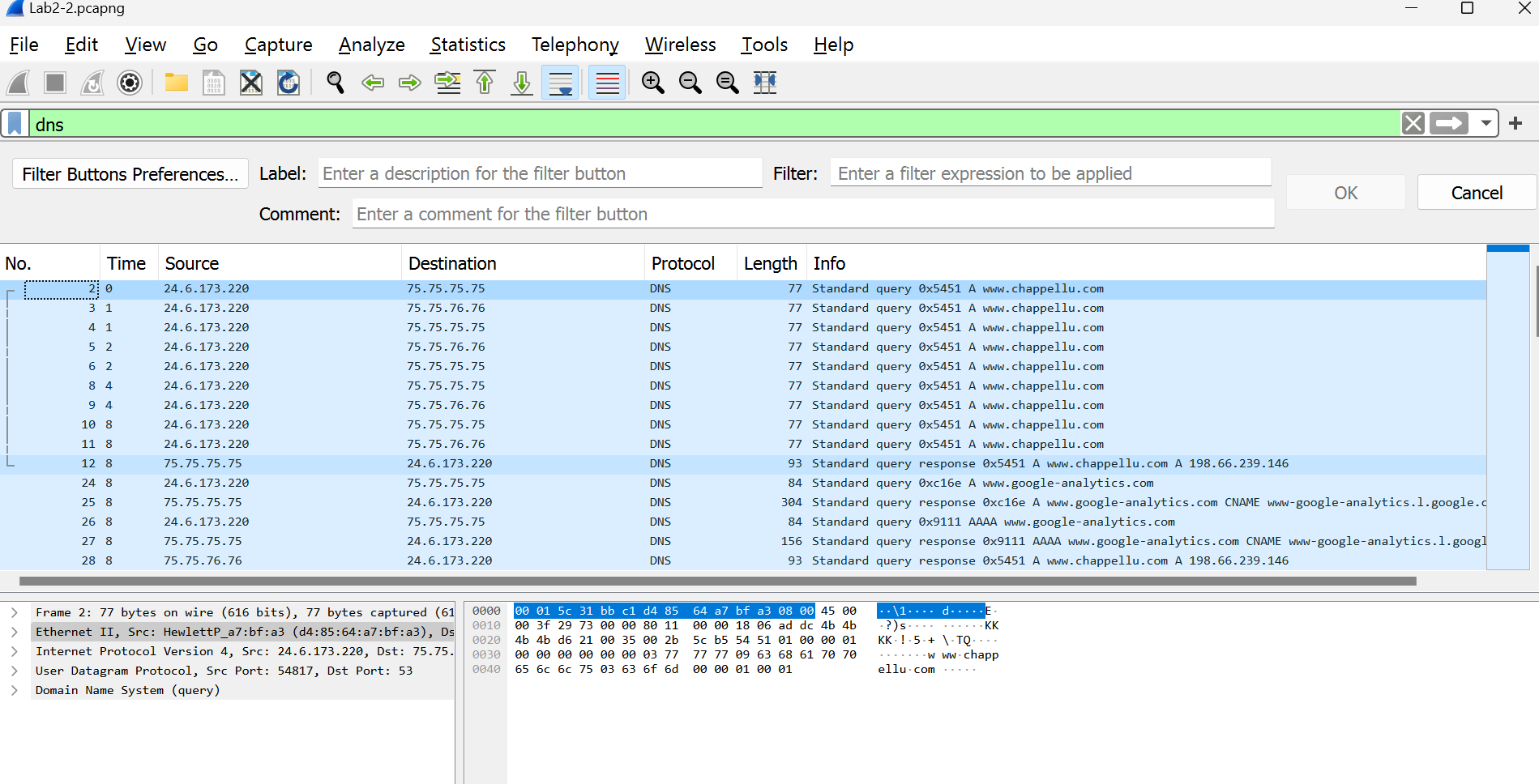Open the Capture menu

coord(279,45)
